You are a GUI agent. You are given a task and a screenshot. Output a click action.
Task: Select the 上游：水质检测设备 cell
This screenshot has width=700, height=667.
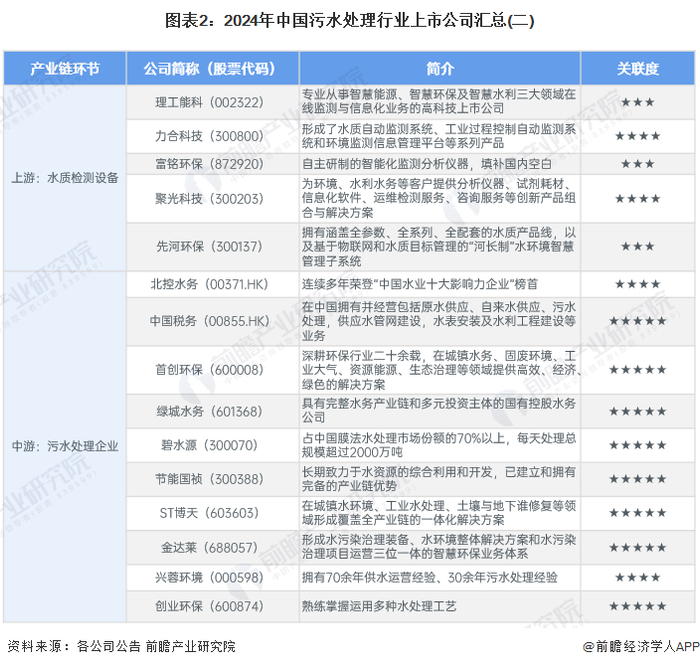click(65, 178)
